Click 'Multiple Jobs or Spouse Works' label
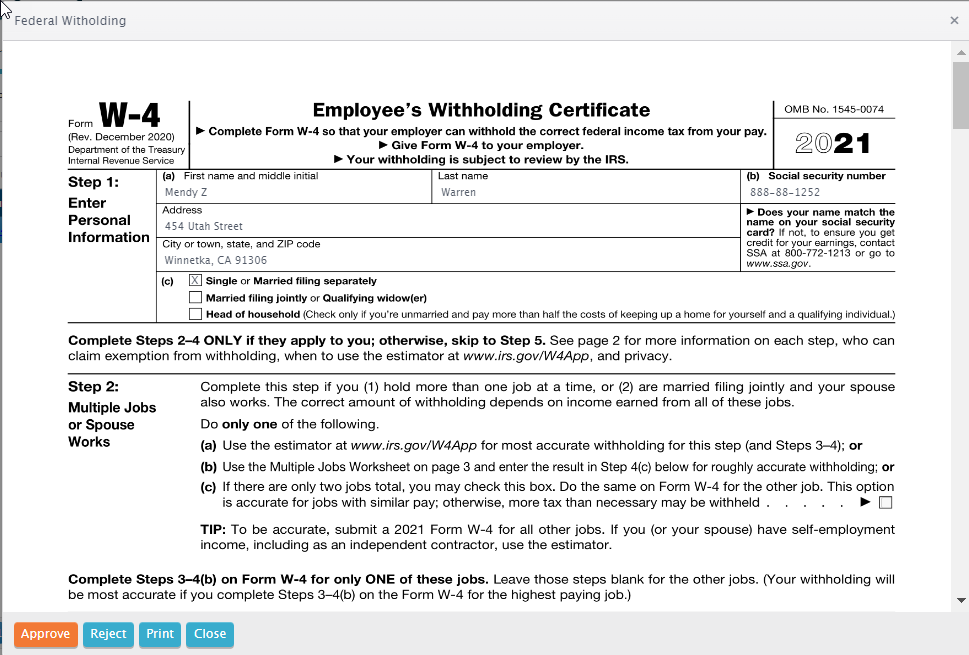This screenshot has width=969, height=655. pyautogui.click(x=112, y=425)
